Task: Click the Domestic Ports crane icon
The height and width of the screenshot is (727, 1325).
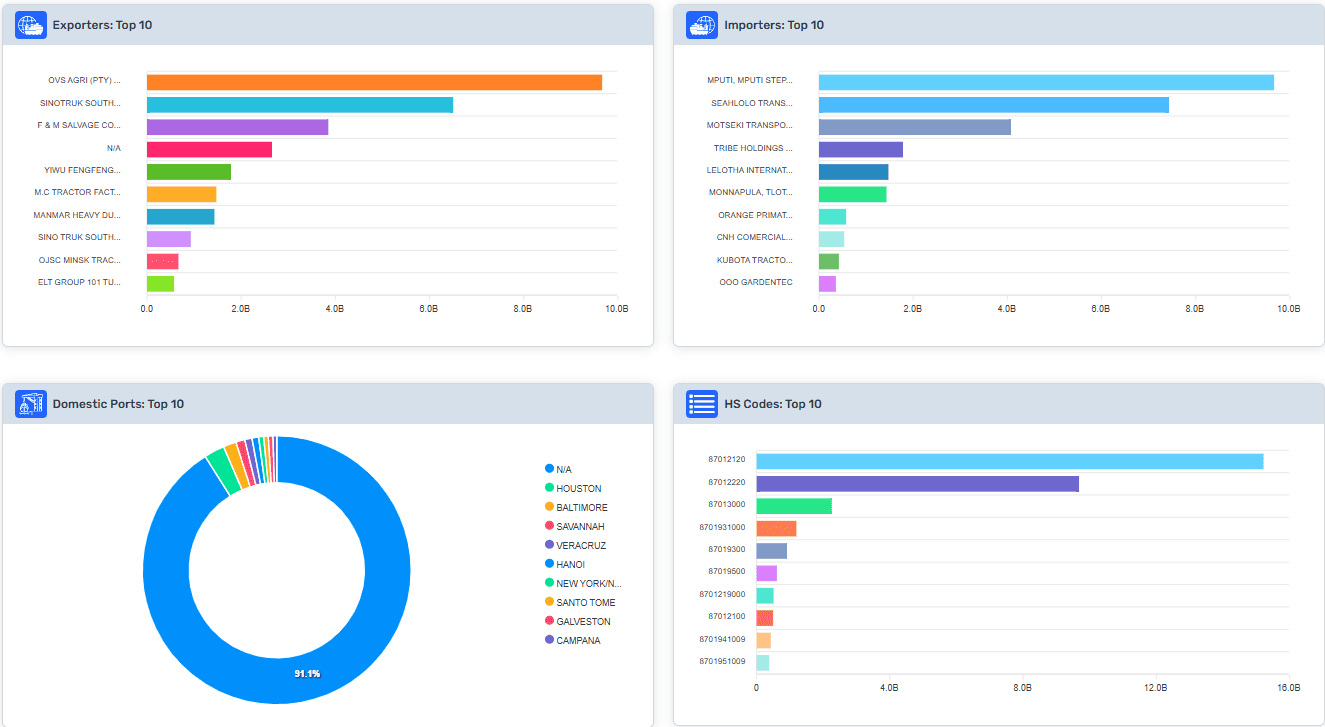Action: point(31,404)
